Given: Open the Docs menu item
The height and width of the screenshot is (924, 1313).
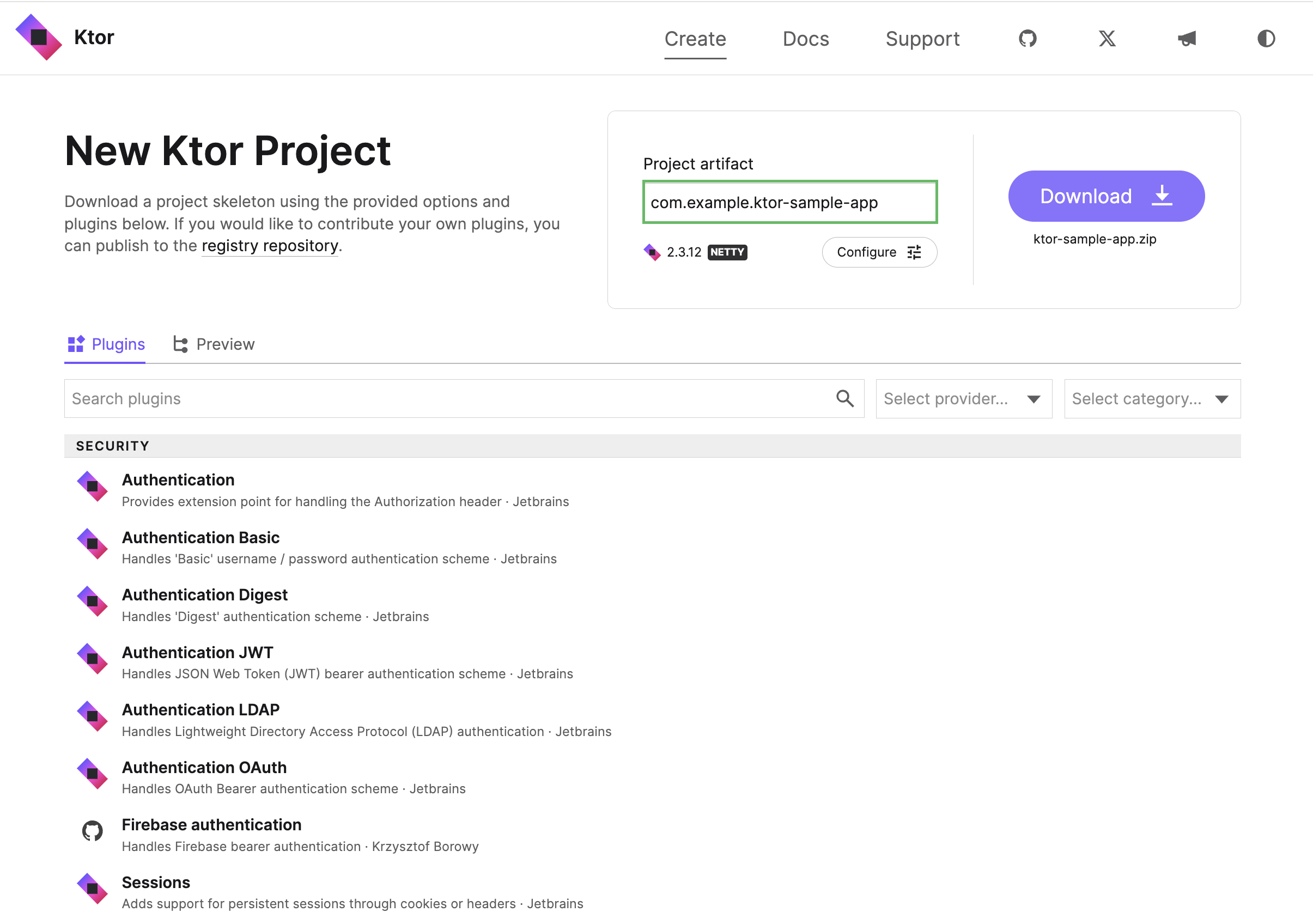Looking at the screenshot, I should coord(805,39).
